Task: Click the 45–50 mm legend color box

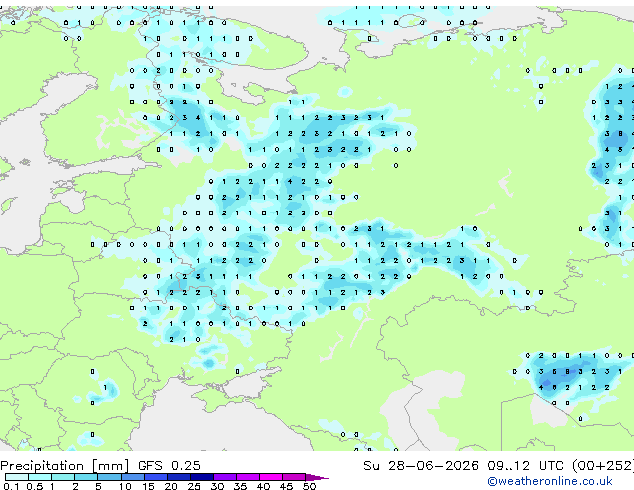Action: point(294,477)
